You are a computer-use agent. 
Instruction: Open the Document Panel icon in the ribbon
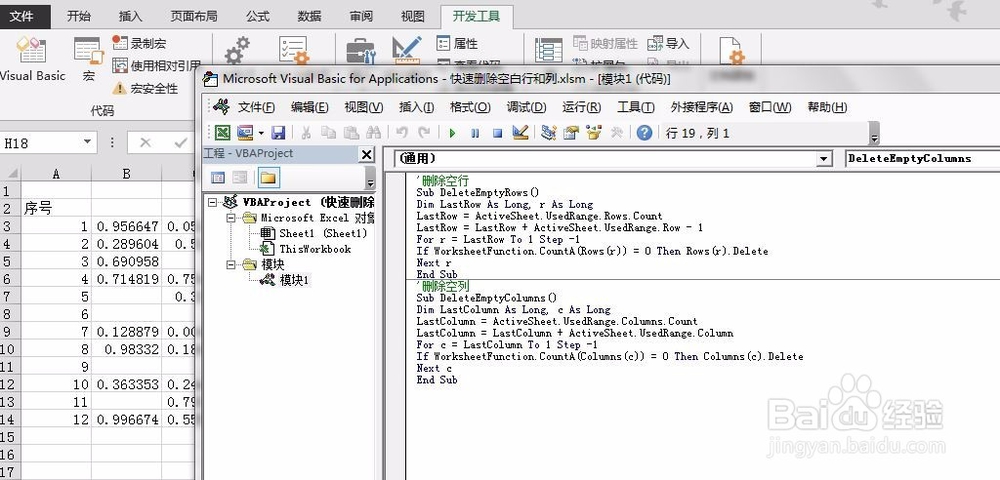pyautogui.click(x=732, y=50)
